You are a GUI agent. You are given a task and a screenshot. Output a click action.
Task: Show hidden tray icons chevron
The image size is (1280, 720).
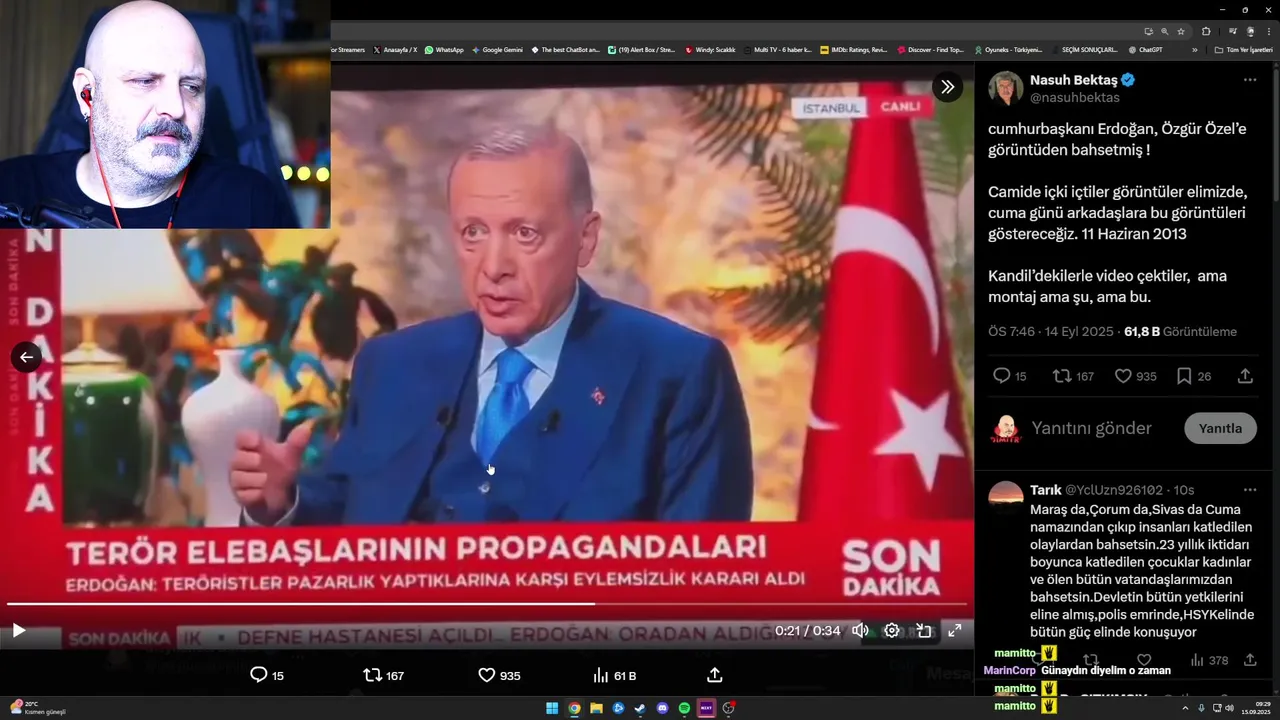coord(1185,708)
